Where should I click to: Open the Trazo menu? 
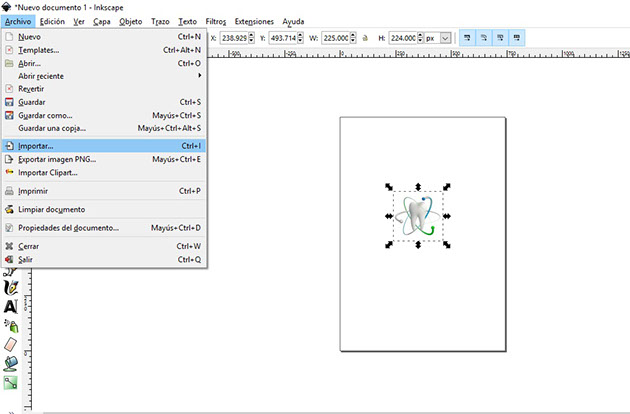click(x=160, y=21)
